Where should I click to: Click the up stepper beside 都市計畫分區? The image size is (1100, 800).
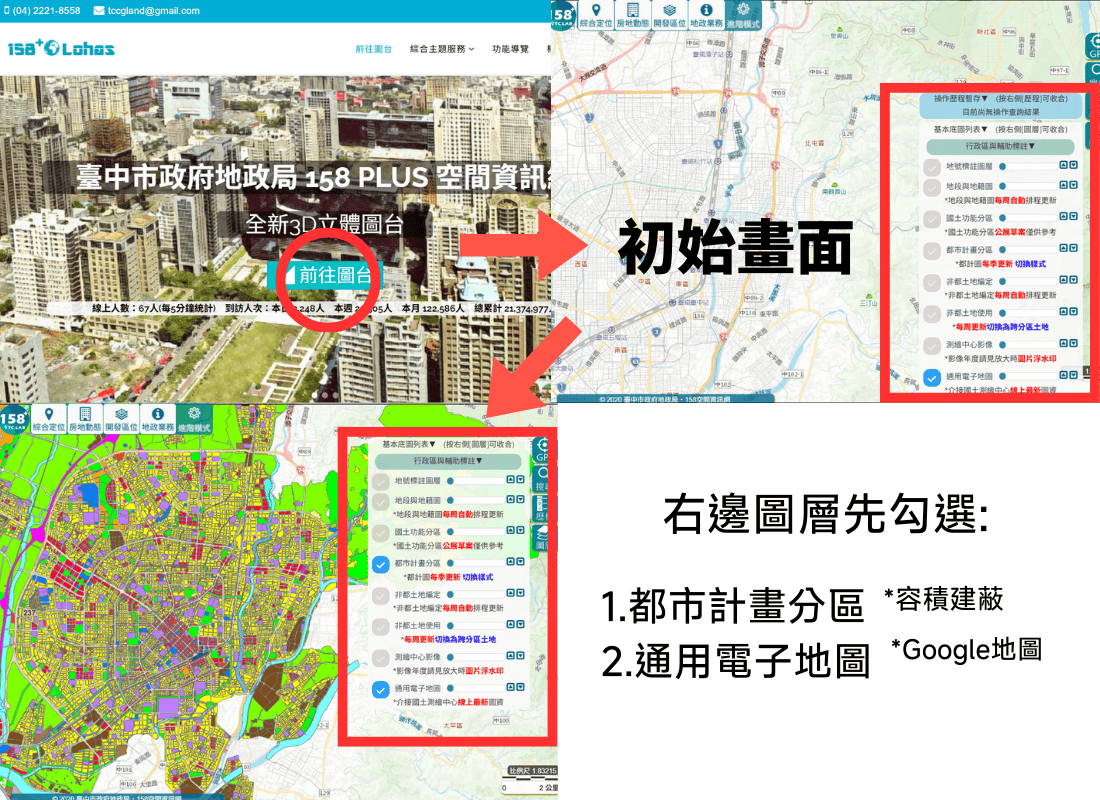[x=1062, y=246]
